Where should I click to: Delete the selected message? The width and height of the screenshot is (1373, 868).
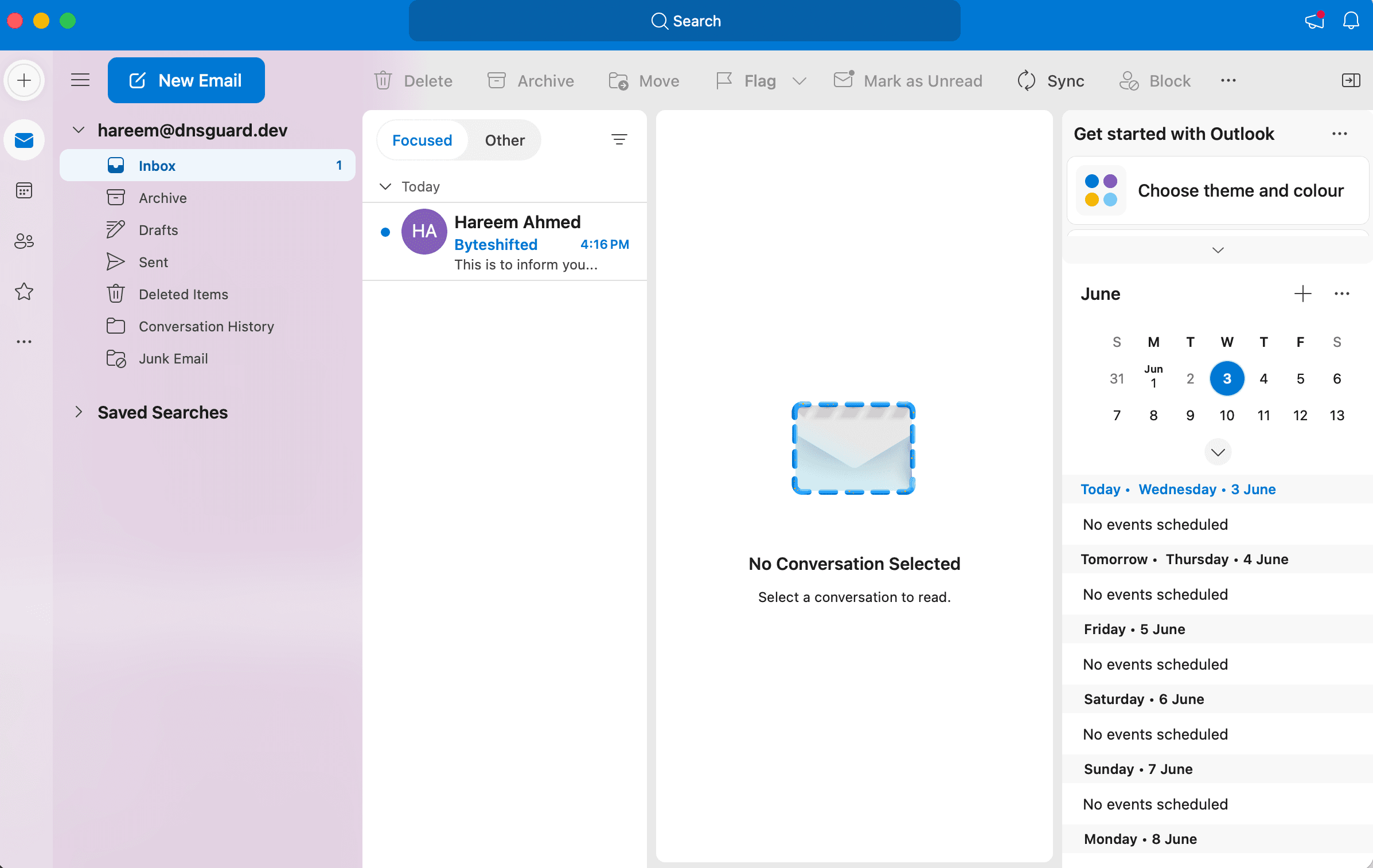413,81
